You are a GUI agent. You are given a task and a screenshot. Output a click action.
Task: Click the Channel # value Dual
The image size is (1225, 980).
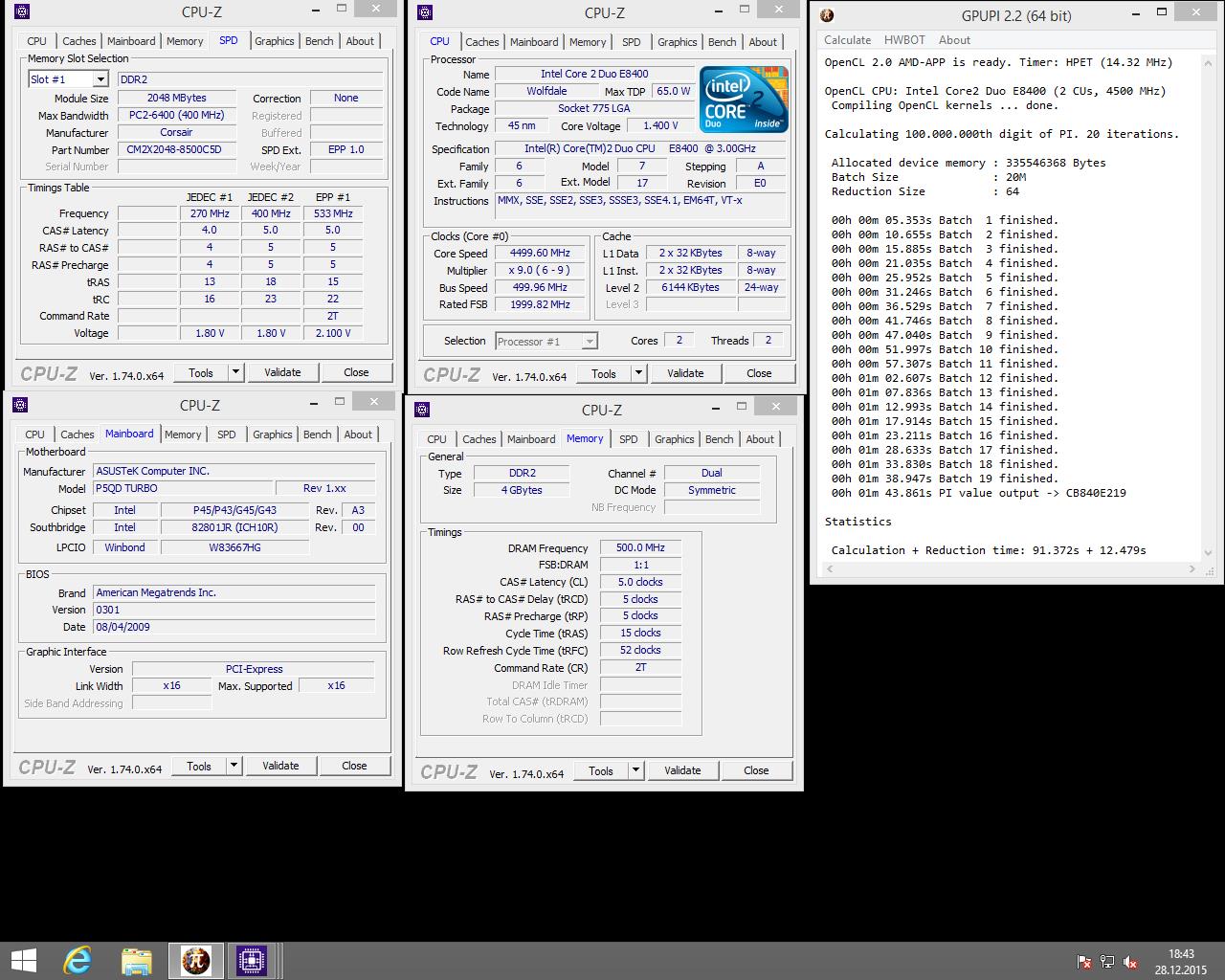712,473
